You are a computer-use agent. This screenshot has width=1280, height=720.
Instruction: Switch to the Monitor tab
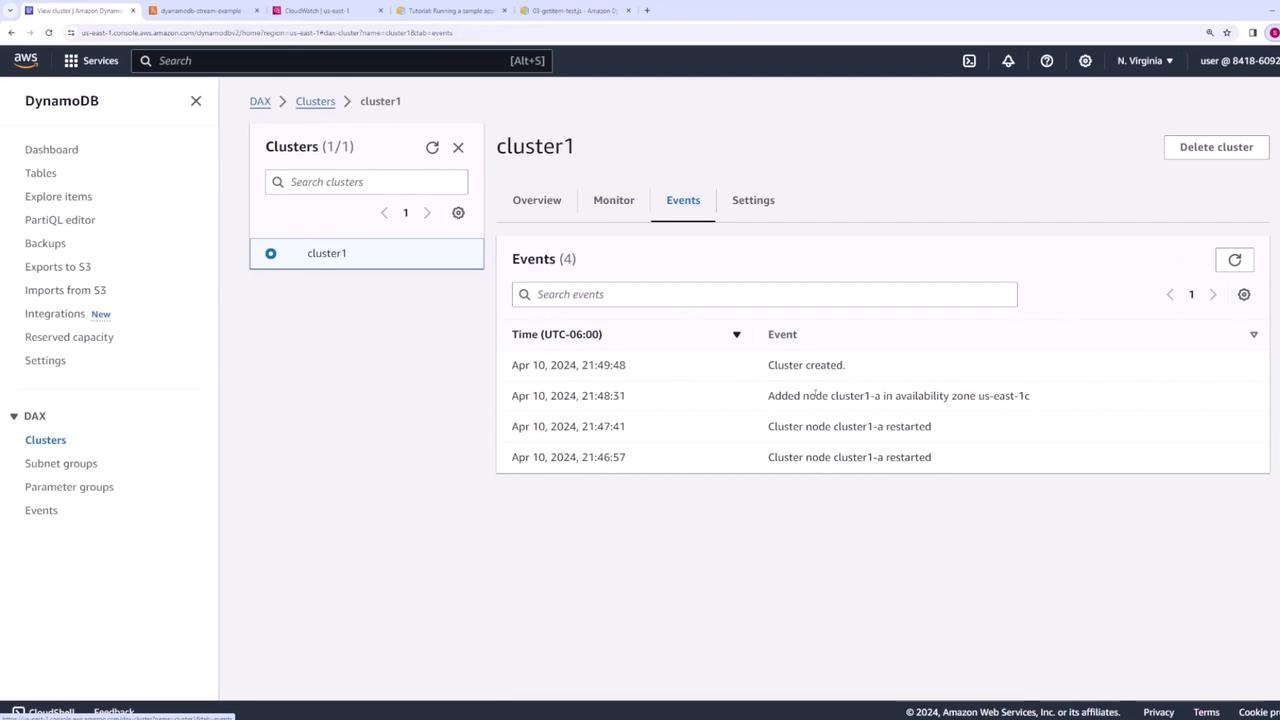point(614,201)
